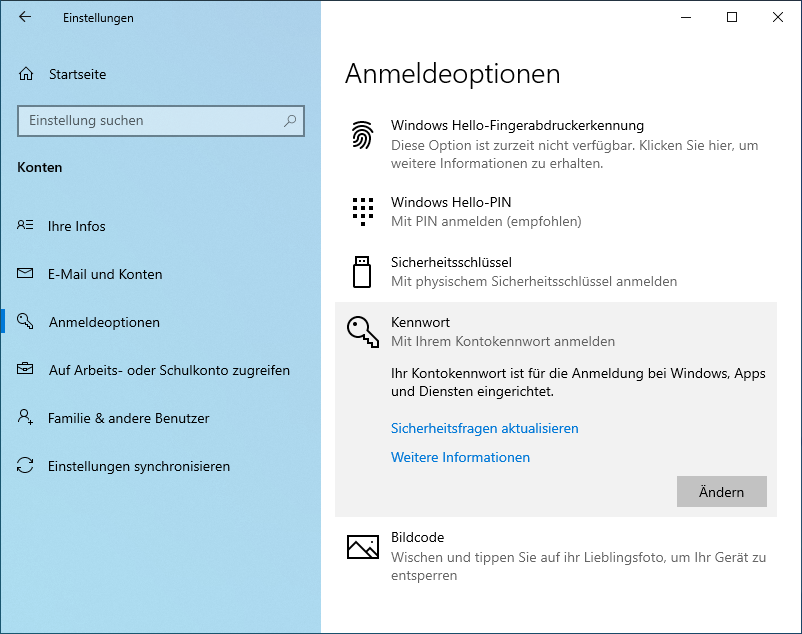Viewport: 802px width, 634px height.
Task: Click the Startseite home icon
Action: click(26, 74)
